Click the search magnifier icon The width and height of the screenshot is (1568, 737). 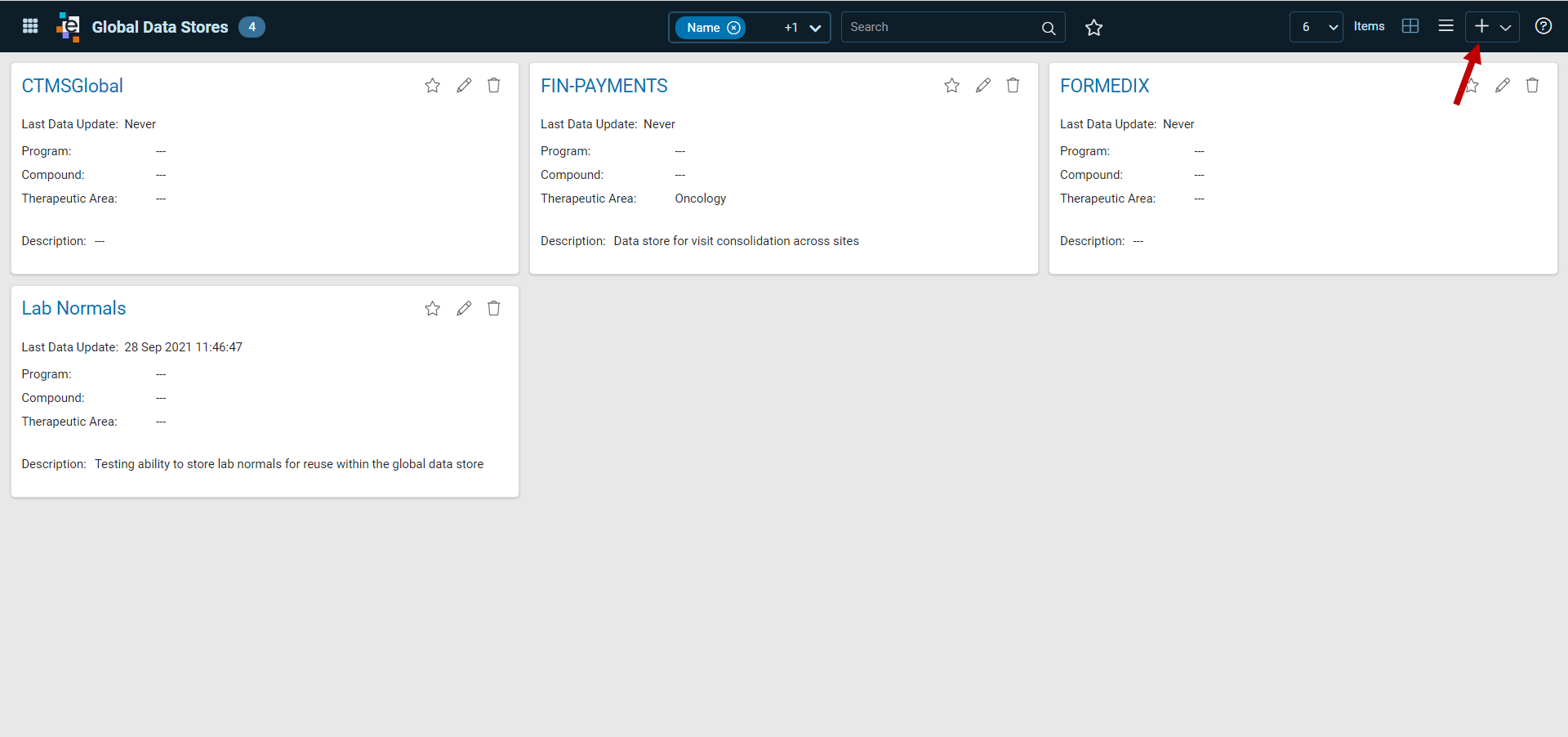pyautogui.click(x=1049, y=28)
